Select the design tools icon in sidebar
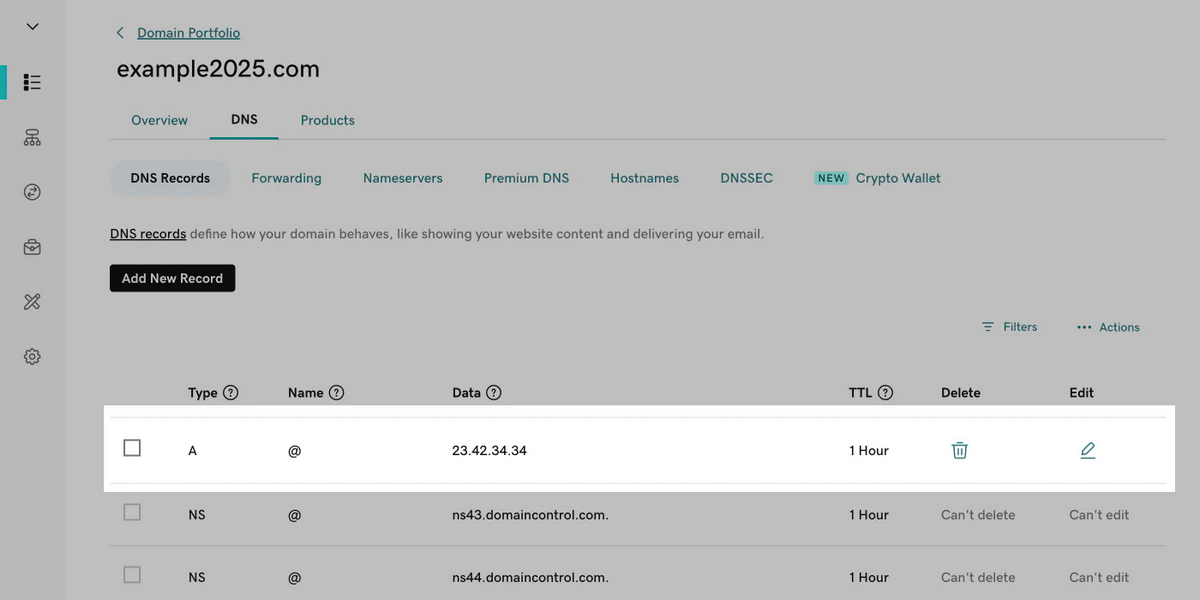The image size is (1200, 600). [x=32, y=302]
